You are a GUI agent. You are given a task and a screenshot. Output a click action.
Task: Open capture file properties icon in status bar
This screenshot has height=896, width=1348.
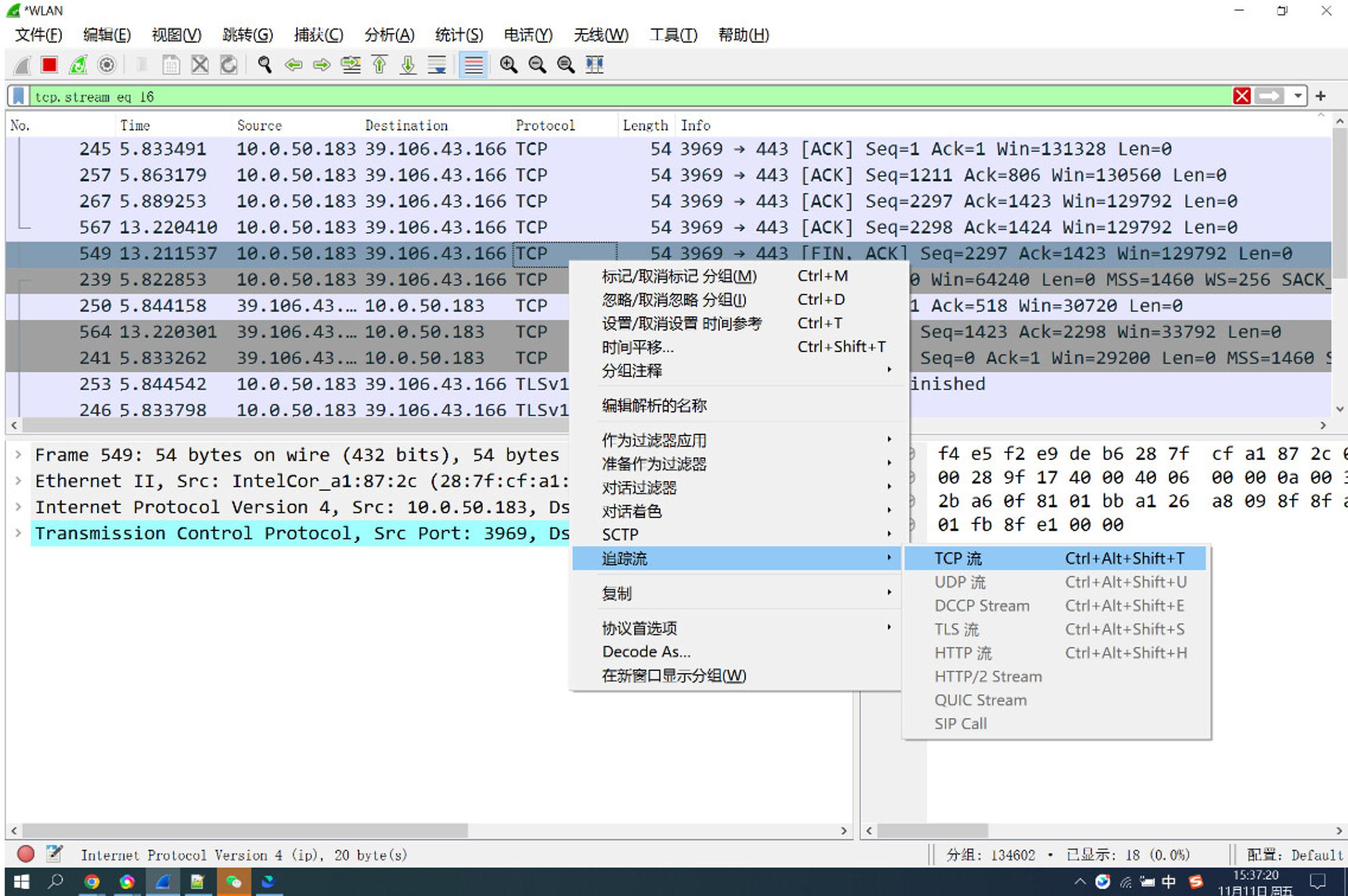(x=55, y=854)
